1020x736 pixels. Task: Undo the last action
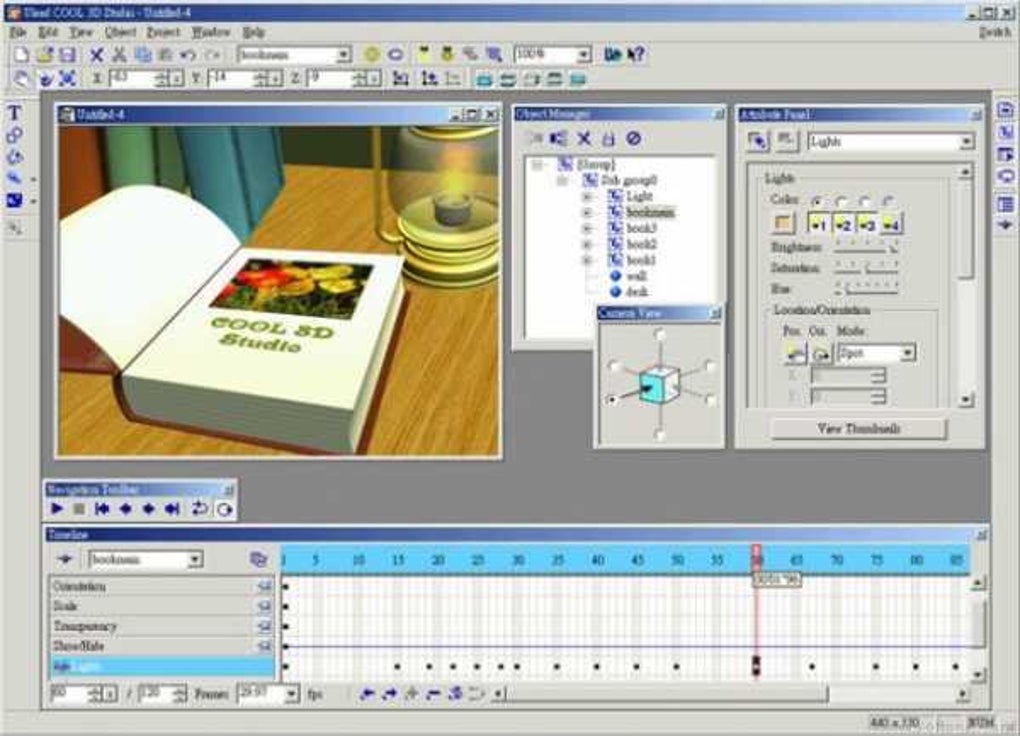189,55
